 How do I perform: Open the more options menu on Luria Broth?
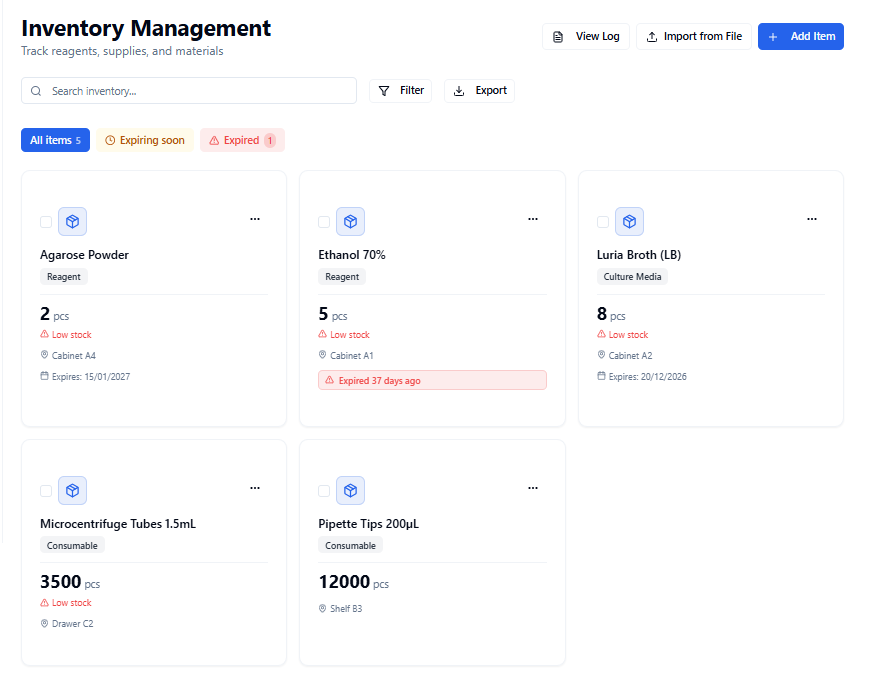coord(812,219)
